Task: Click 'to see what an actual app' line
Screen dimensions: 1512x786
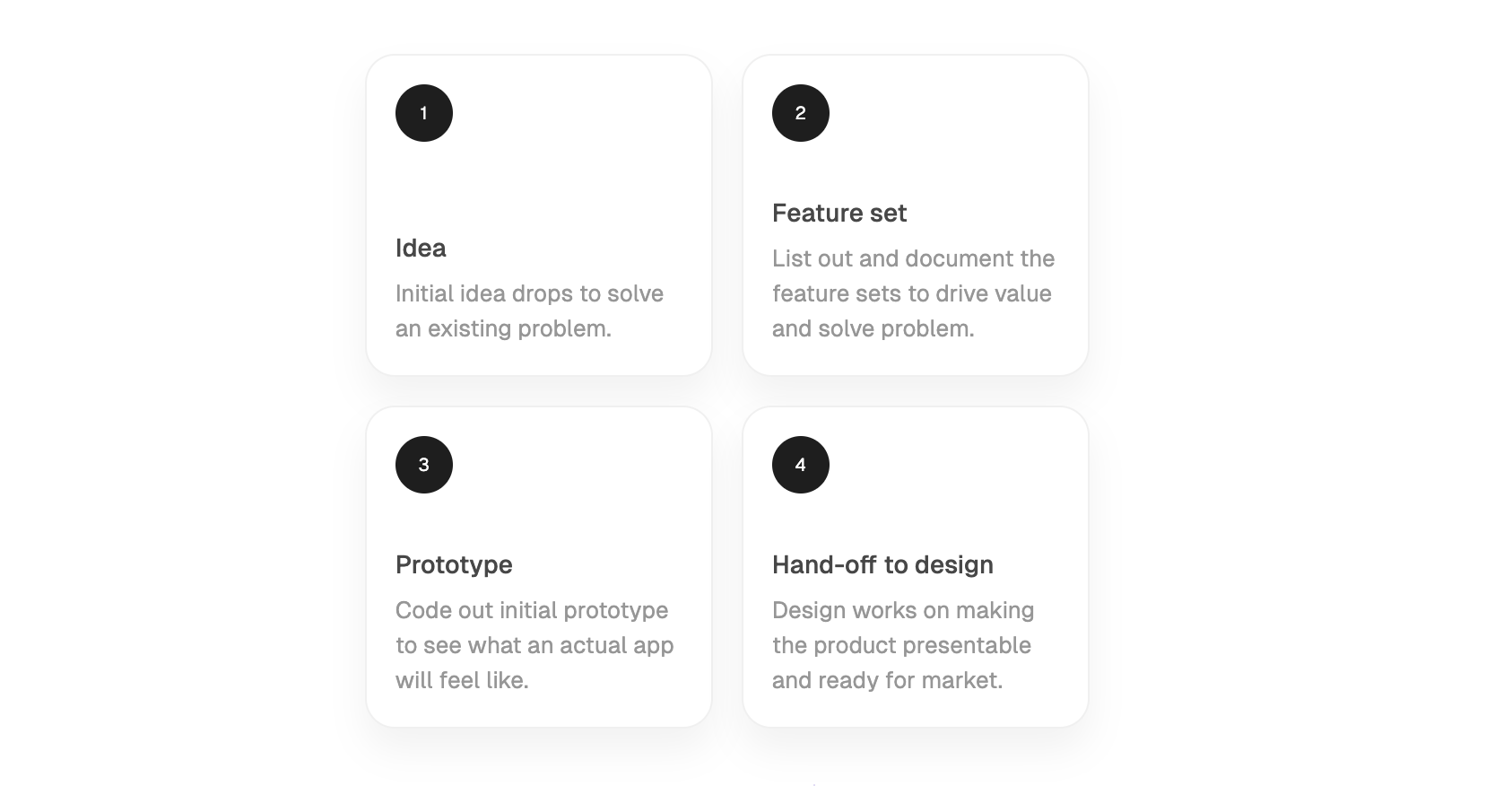Action: [x=534, y=645]
